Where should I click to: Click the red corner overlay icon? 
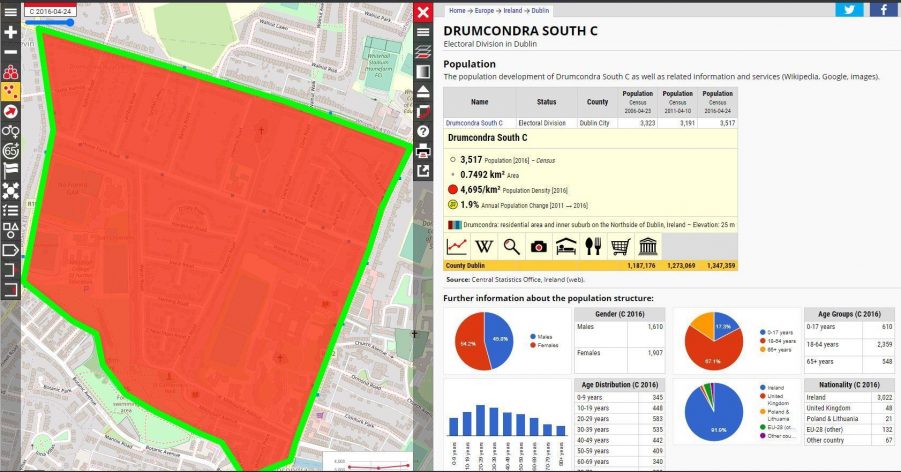pos(423,112)
